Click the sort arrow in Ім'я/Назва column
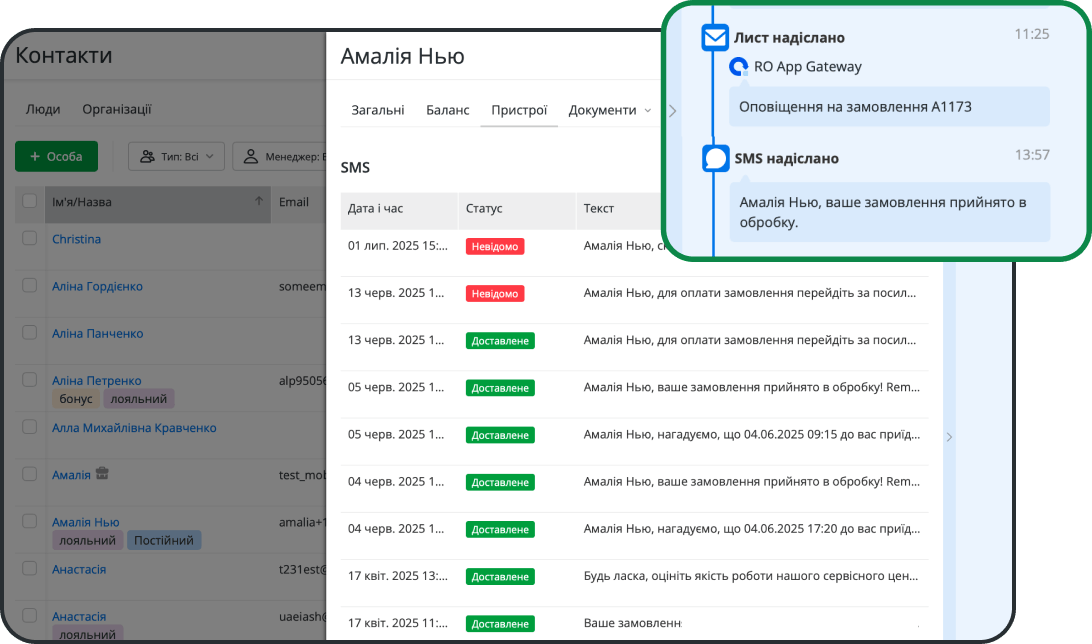The width and height of the screenshot is (1092, 644). (x=259, y=201)
